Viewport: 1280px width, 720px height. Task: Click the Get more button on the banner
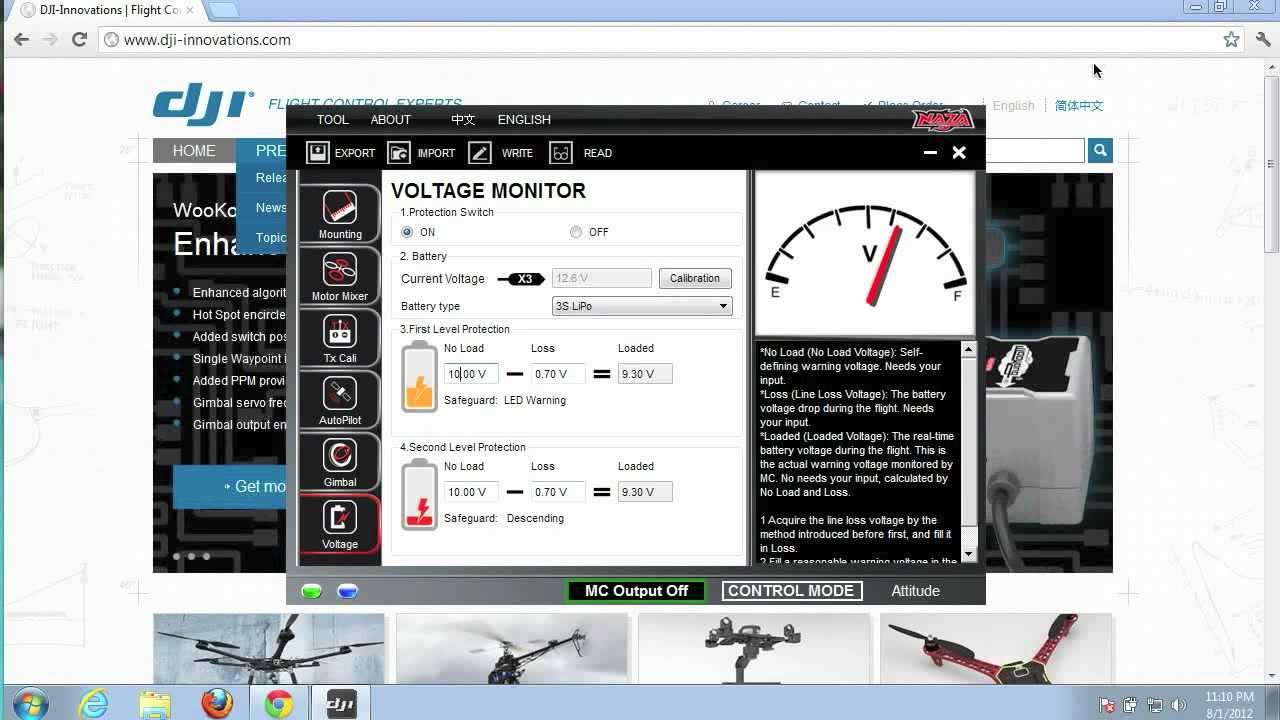[230, 486]
